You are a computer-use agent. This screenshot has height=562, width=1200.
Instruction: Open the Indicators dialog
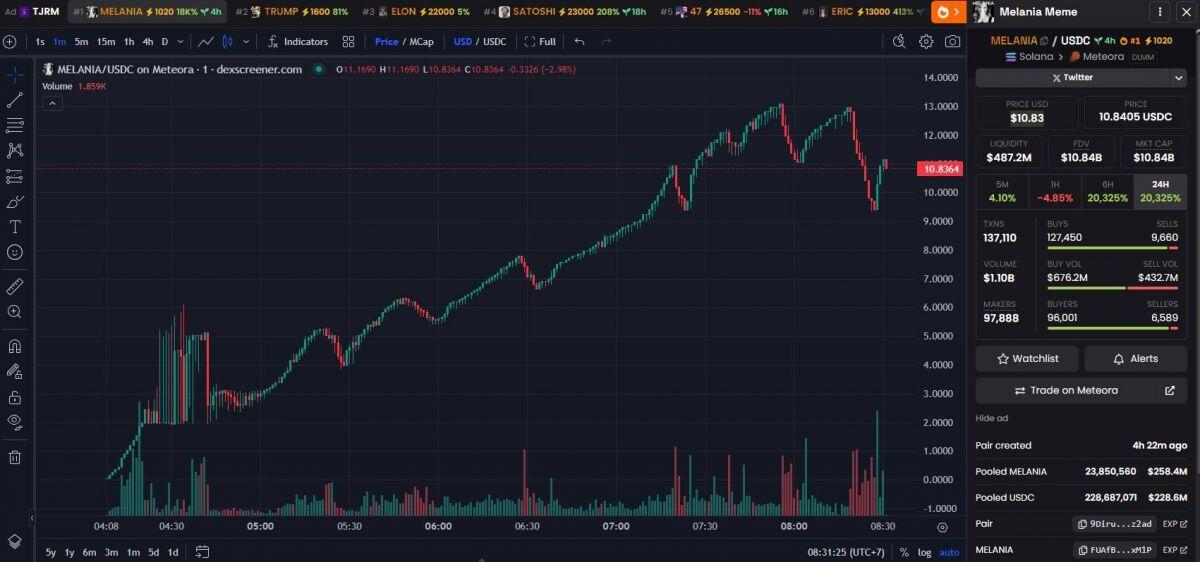(298, 42)
